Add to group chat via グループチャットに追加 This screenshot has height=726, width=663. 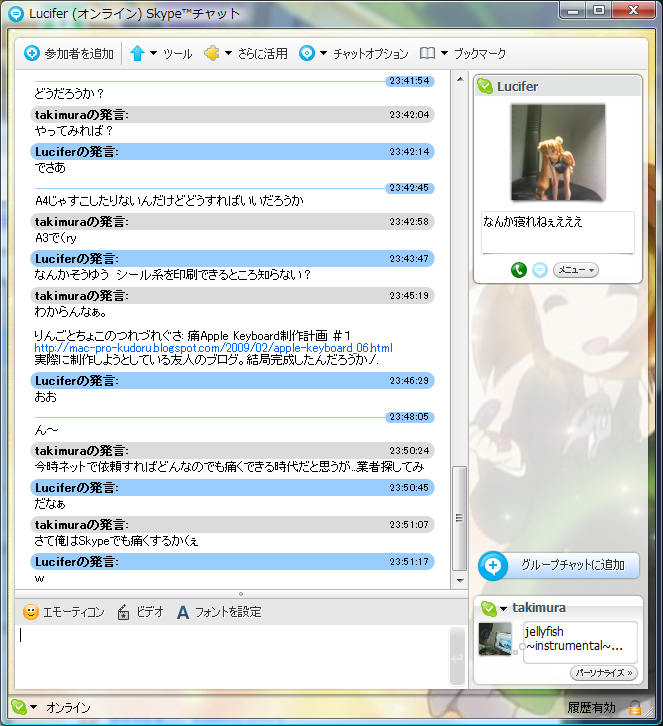click(x=559, y=565)
